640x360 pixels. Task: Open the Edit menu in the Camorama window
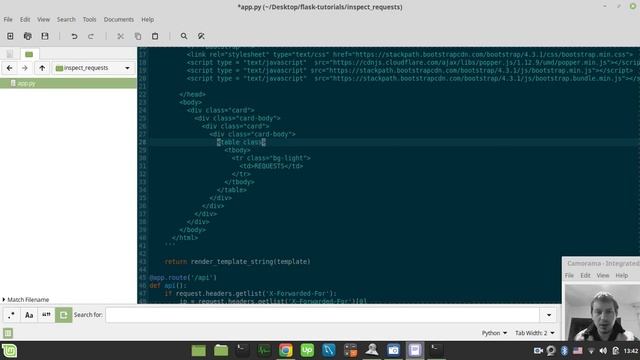pyautogui.click(x=585, y=276)
